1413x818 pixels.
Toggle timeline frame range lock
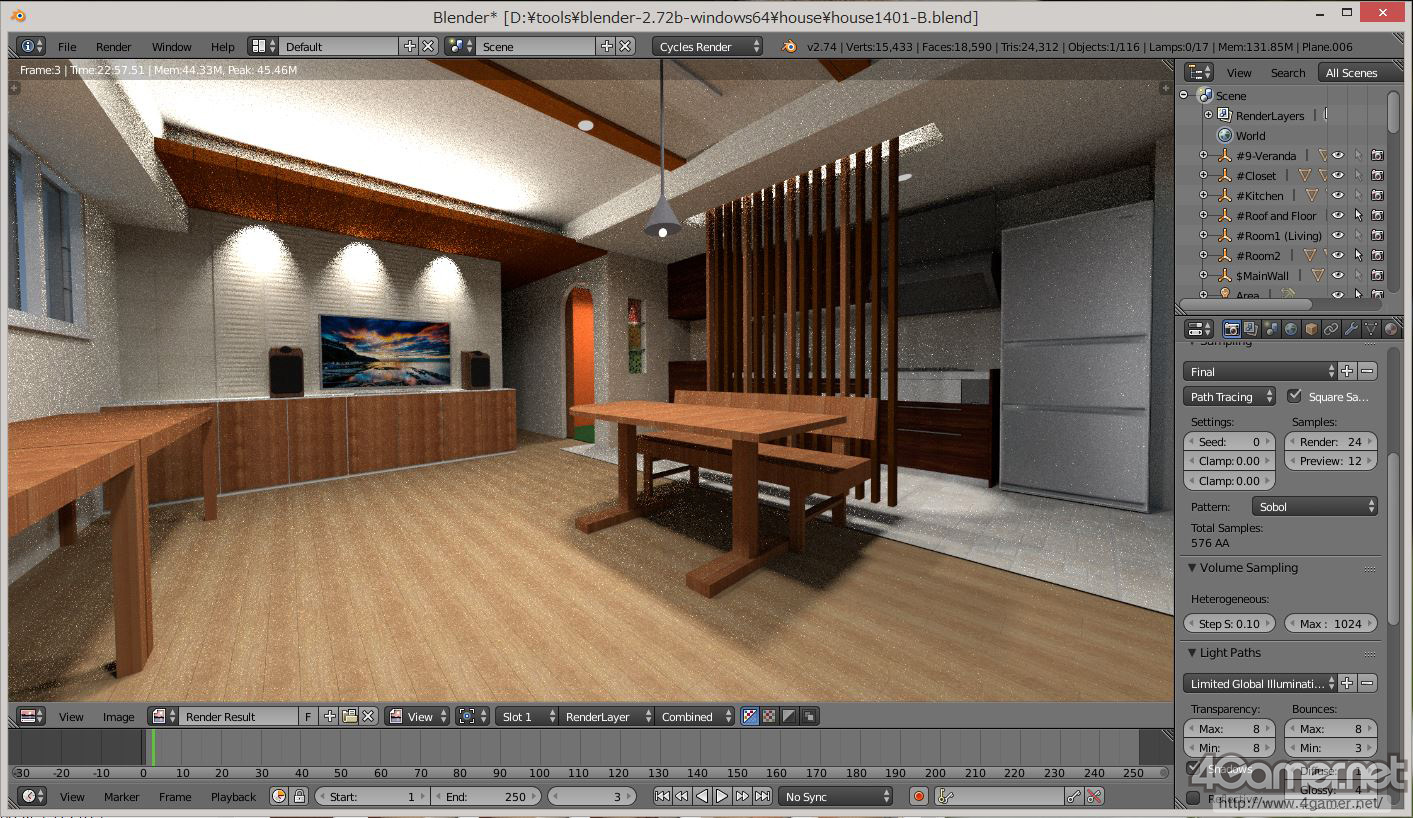pos(299,796)
